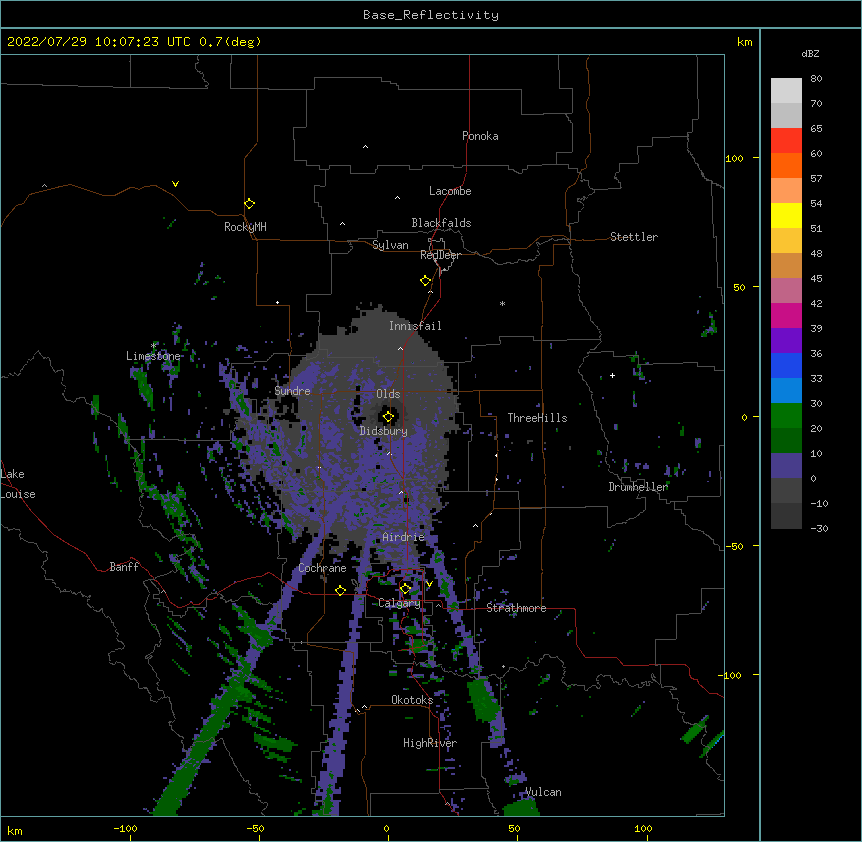This screenshot has height=842, width=862.
Task: Click the Strathmore city label
Action: pyautogui.click(x=516, y=608)
